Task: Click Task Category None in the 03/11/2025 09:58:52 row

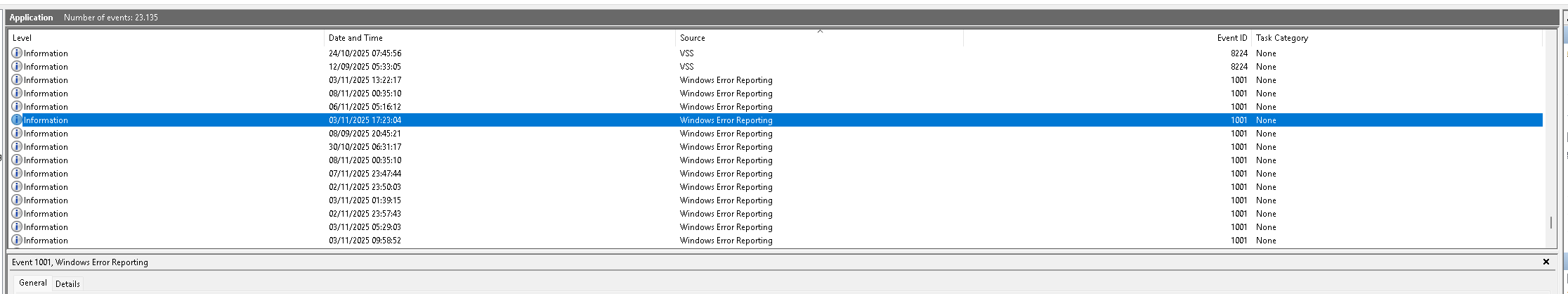Action: click(1266, 241)
